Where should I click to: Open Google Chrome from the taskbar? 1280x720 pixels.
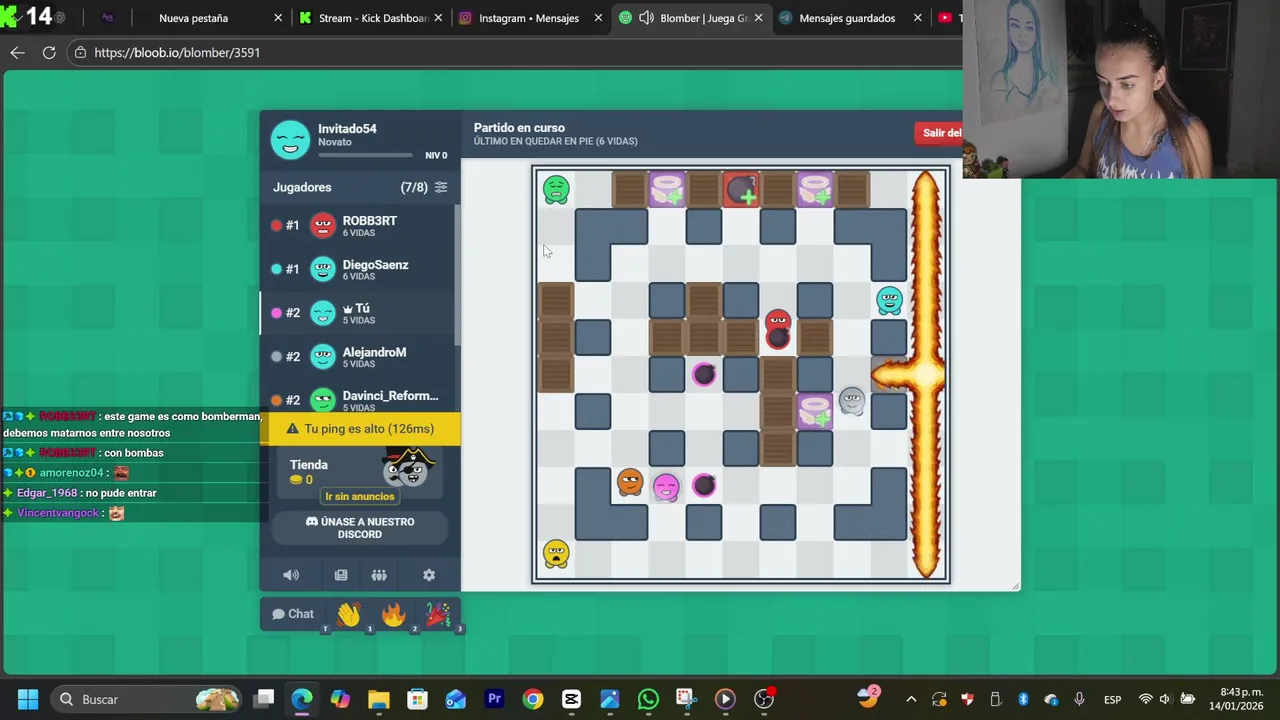pos(533,699)
